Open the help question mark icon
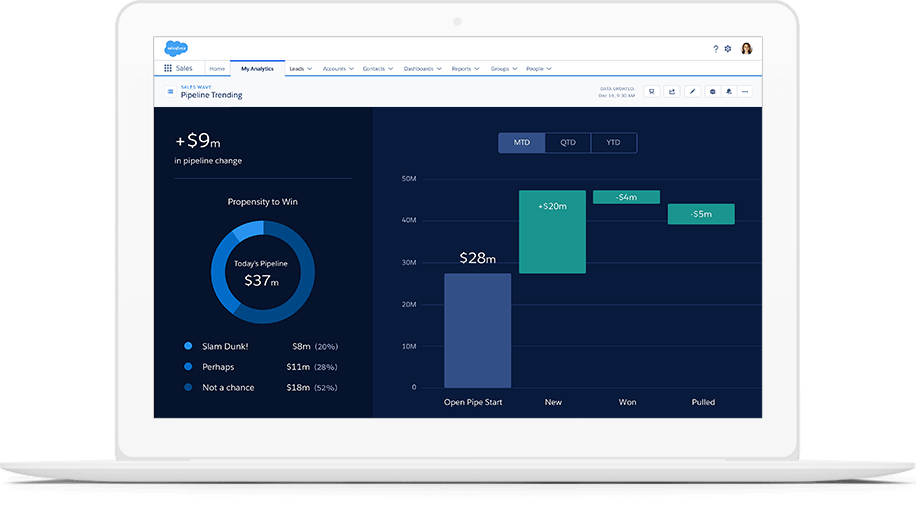Image resolution: width=916 pixels, height=522 pixels. [715, 48]
